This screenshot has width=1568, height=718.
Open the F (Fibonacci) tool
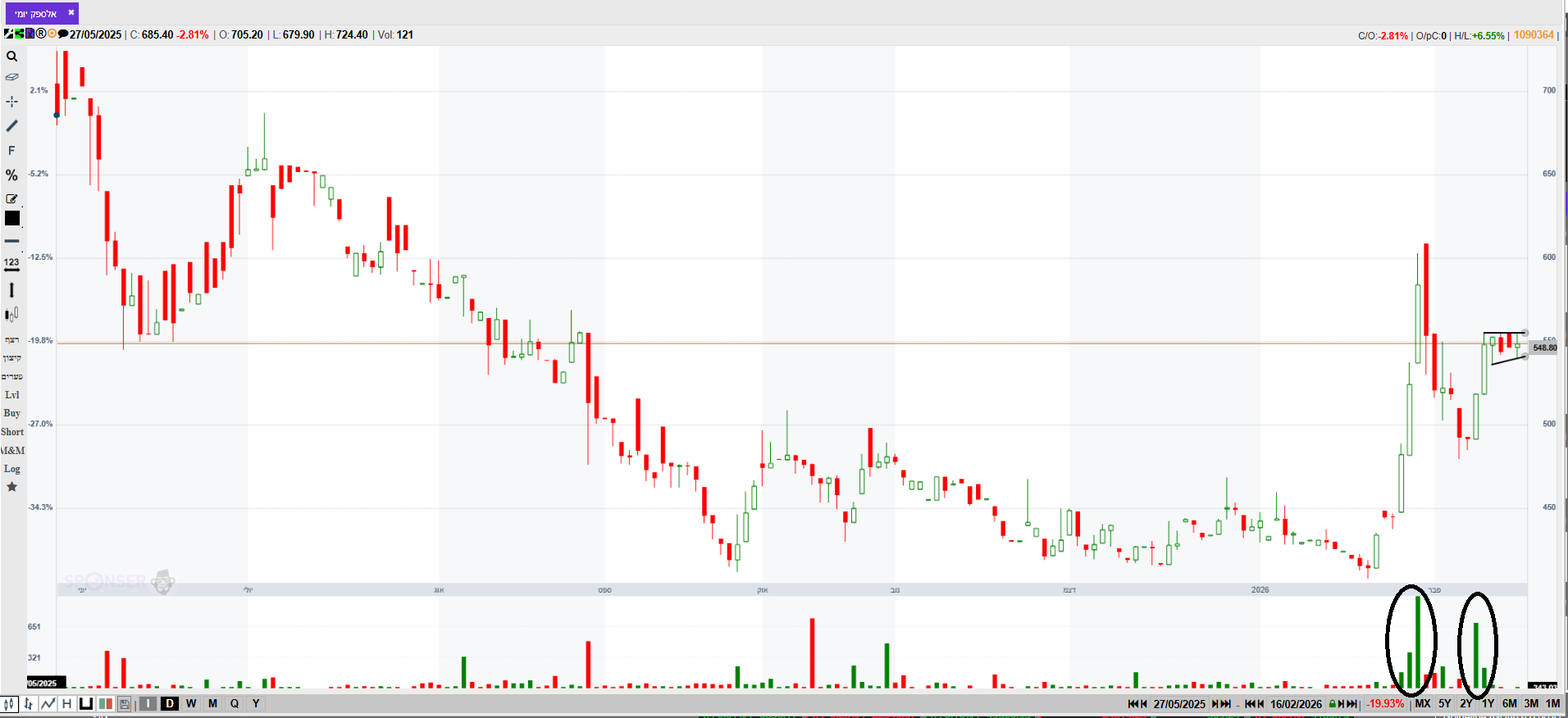[11, 151]
